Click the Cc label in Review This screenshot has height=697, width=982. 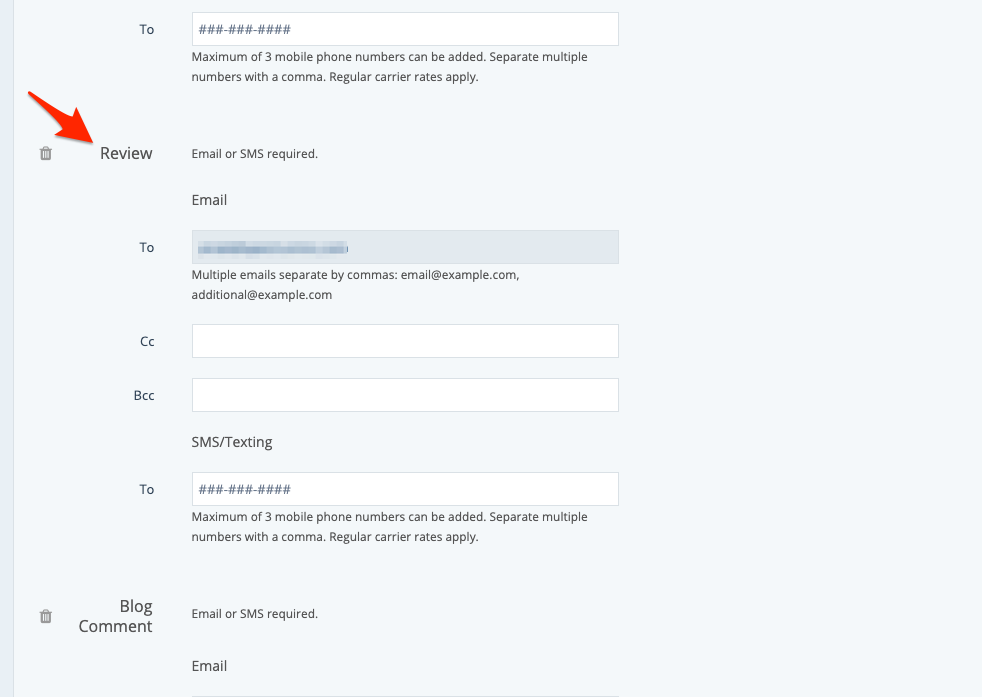click(x=147, y=342)
